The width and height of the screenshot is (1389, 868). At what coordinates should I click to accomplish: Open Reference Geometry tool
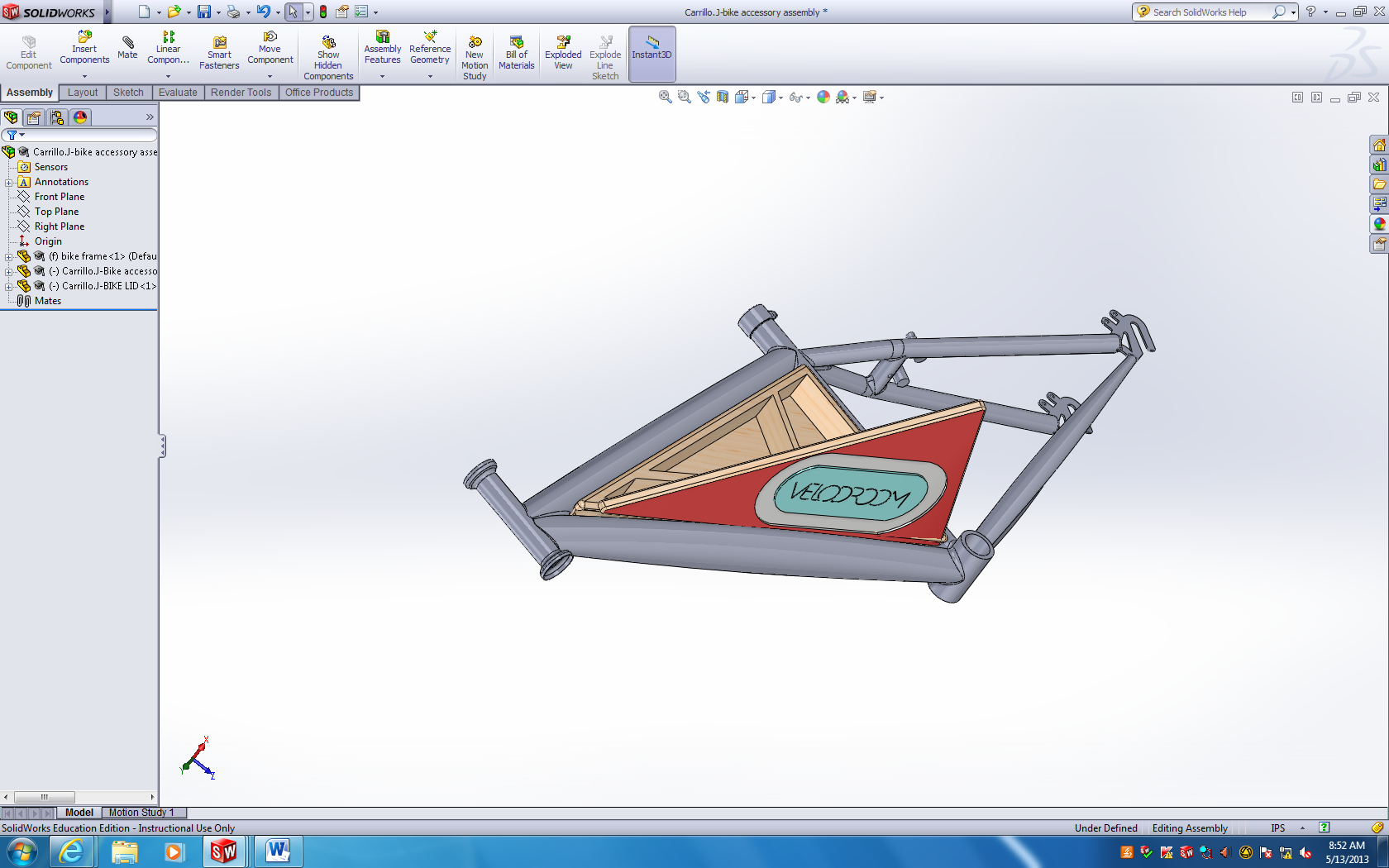(430, 48)
